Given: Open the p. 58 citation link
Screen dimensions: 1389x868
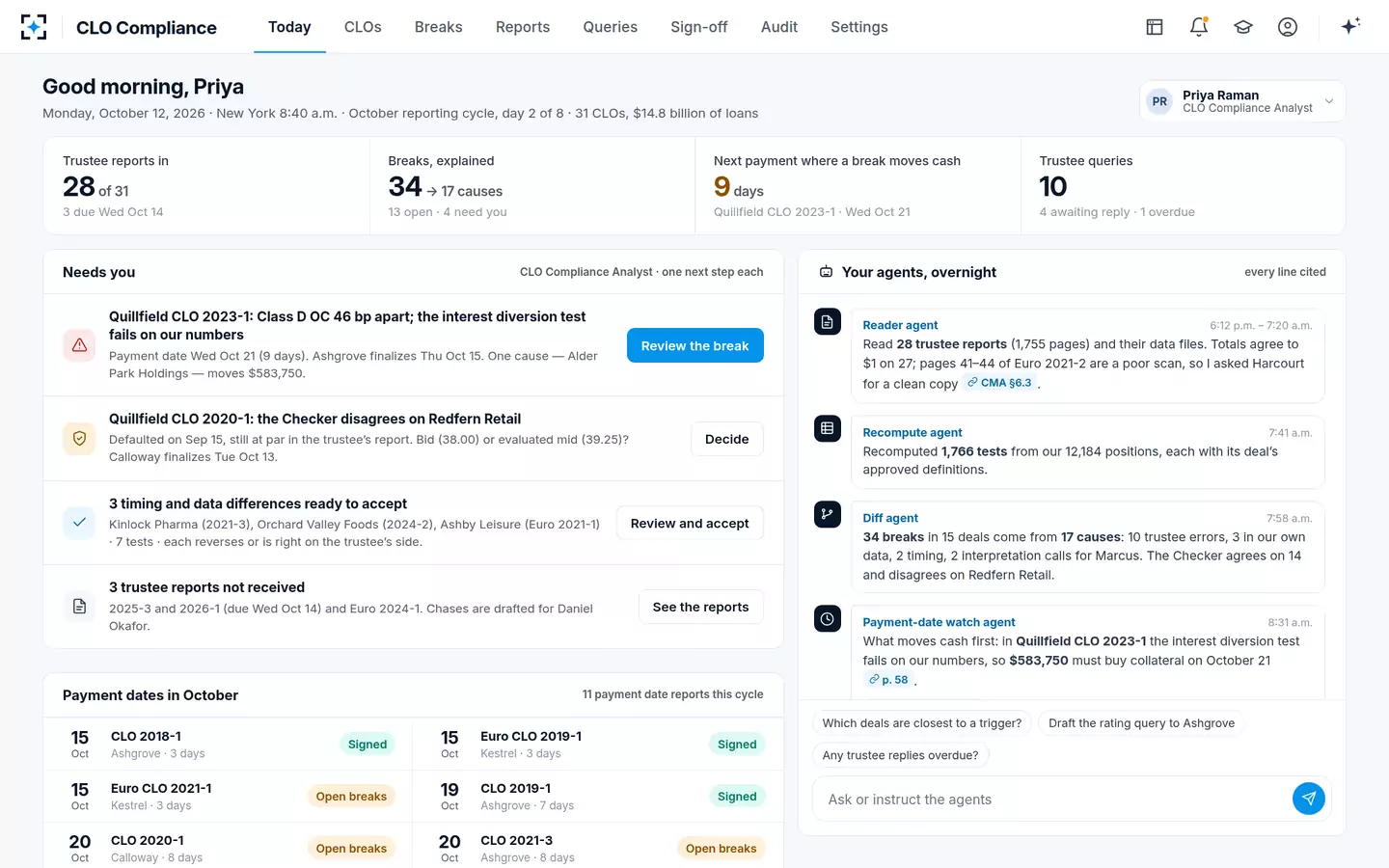Looking at the screenshot, I should point(888,680).
